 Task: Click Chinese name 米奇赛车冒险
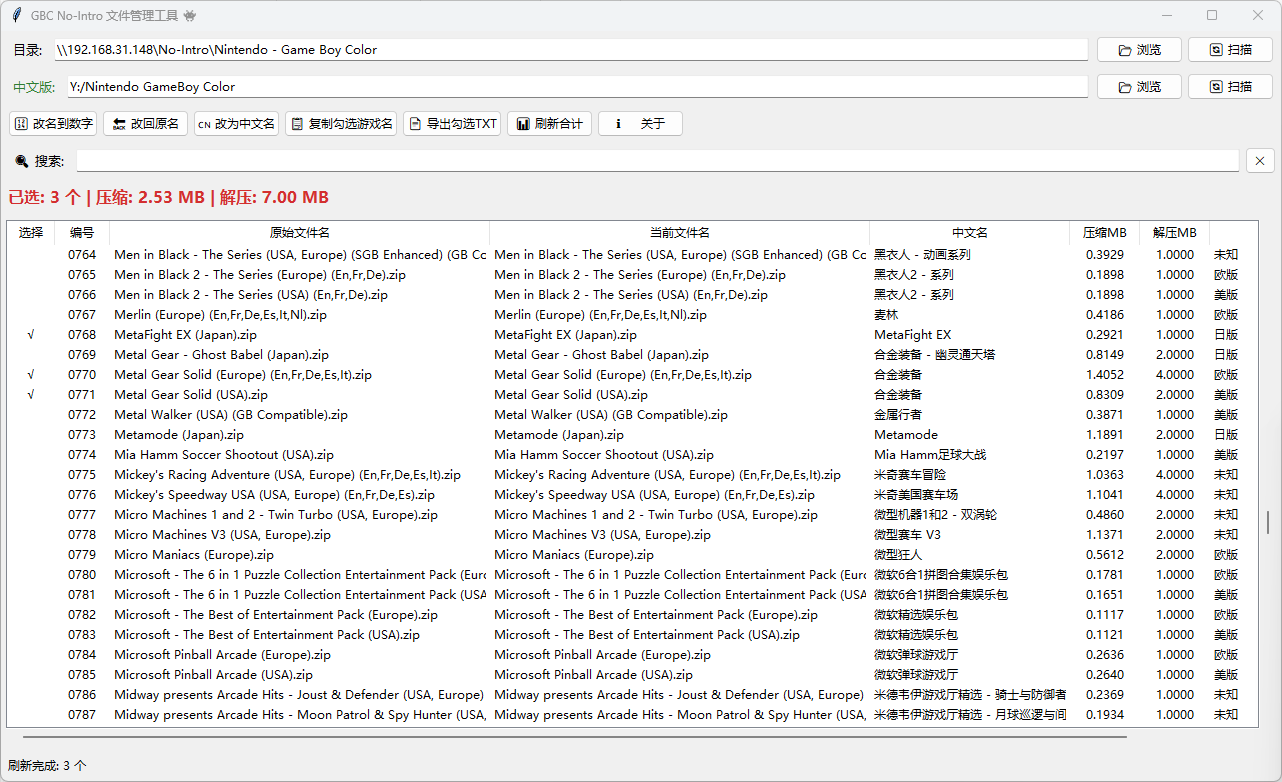pos(910,475)
